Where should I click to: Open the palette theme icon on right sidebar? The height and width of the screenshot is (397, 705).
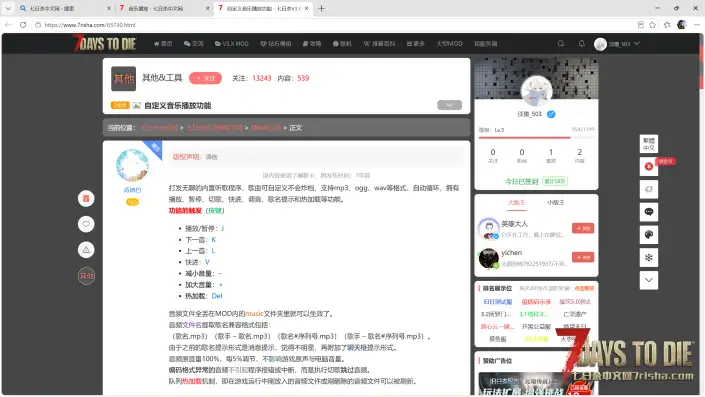click(x=648, y=235)
